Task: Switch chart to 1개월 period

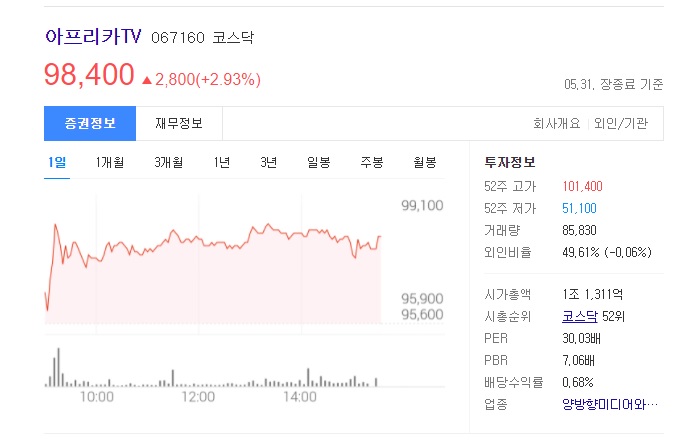Action: point(110,163)
